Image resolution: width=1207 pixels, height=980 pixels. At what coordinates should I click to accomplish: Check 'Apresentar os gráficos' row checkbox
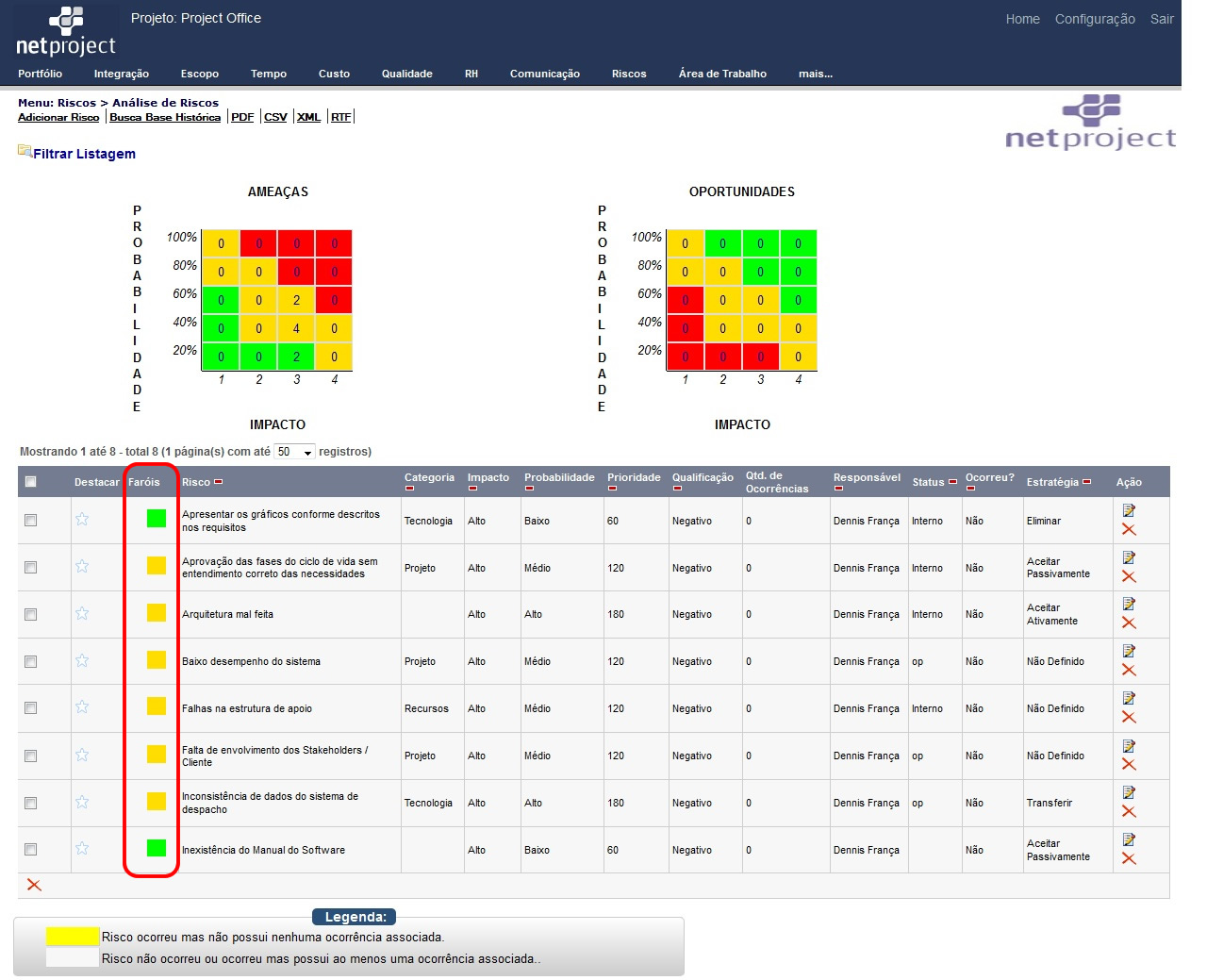pyautogui.click(x=30, y=520)
